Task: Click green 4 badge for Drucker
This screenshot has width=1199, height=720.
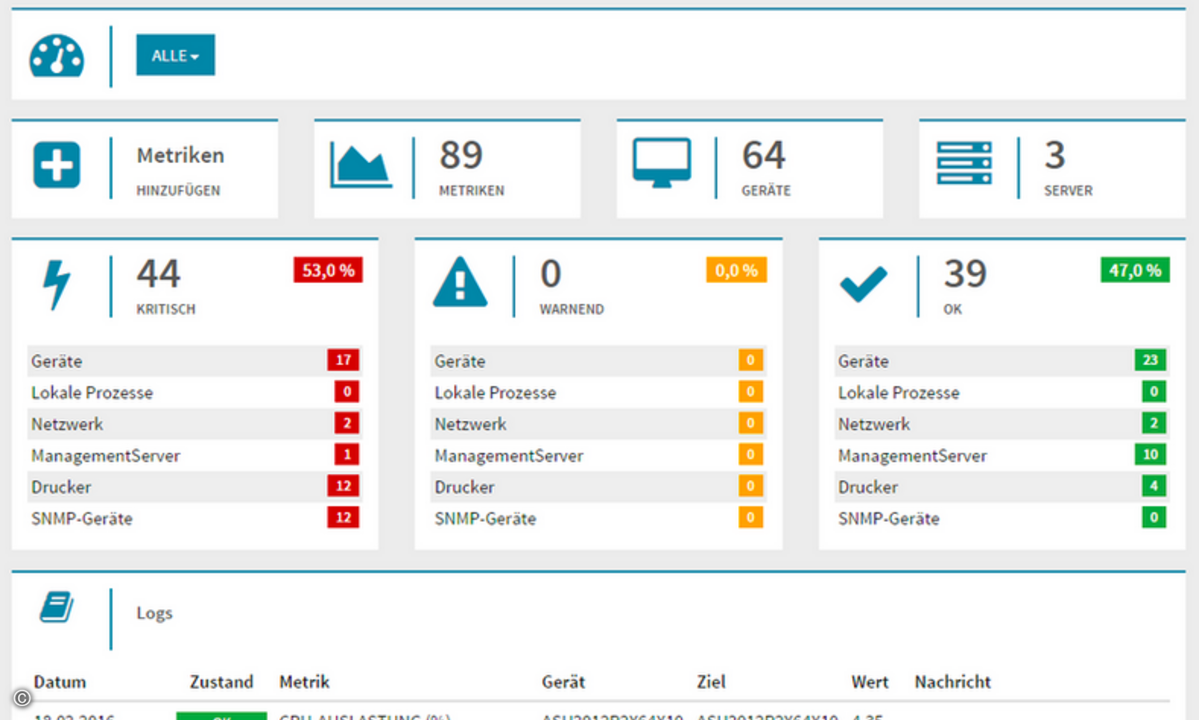Action: pos(1154,485)
